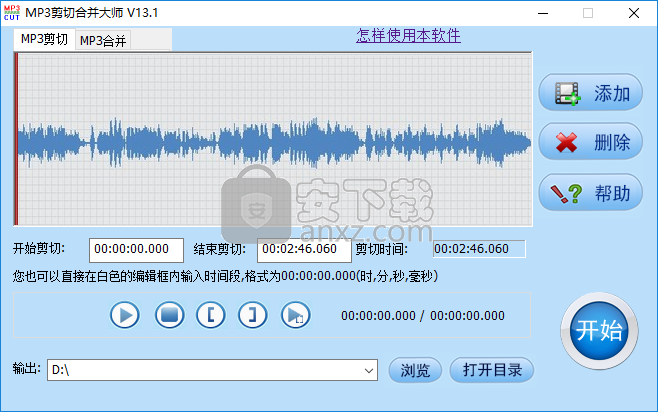Viewport: 658px width, 412px height.
Task: Open the 怎样使用本软件 help link
Action: click(x=408, y=36)
